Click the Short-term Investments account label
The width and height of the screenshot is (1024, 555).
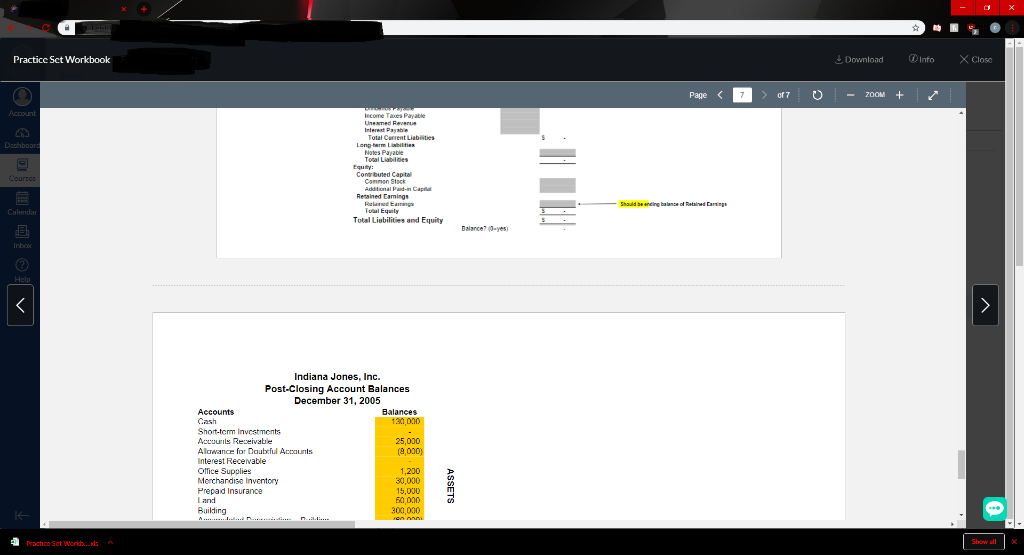pos(239,432)
